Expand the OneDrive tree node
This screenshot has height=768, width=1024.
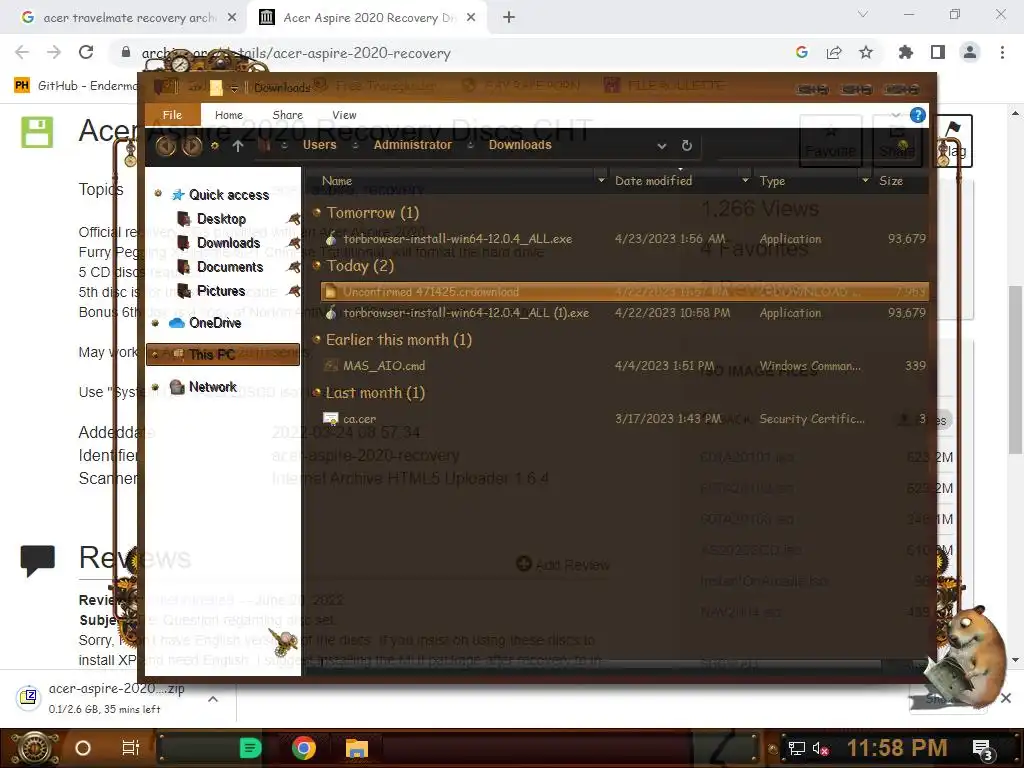tap(155, 323)
